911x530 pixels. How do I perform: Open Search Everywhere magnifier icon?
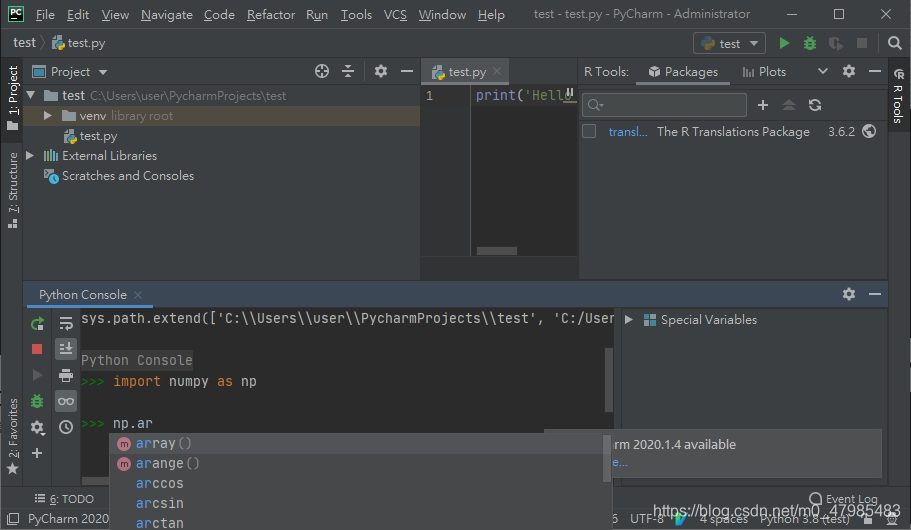coord(895,43)
